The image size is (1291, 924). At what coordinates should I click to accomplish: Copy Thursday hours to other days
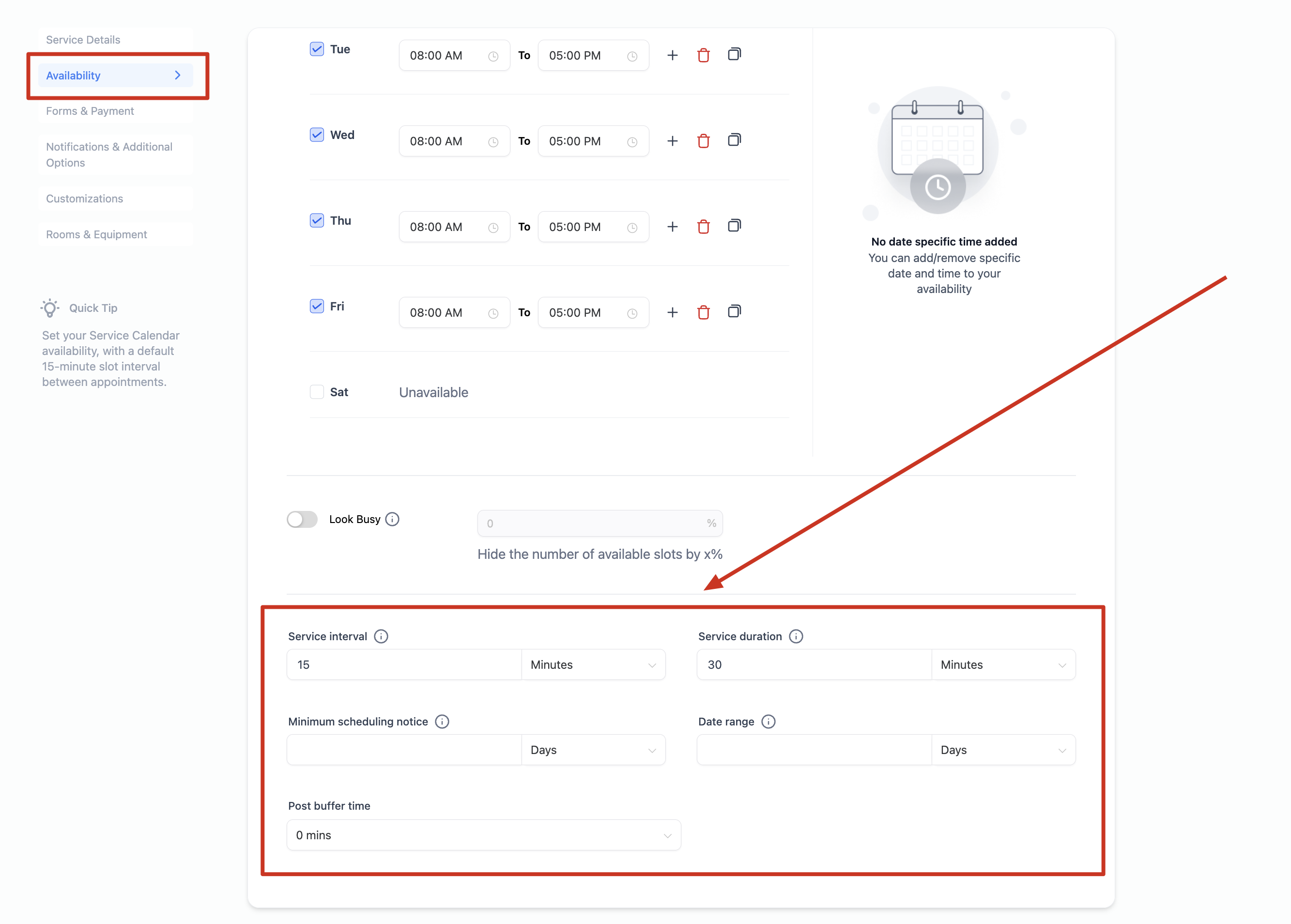point(734,226)
